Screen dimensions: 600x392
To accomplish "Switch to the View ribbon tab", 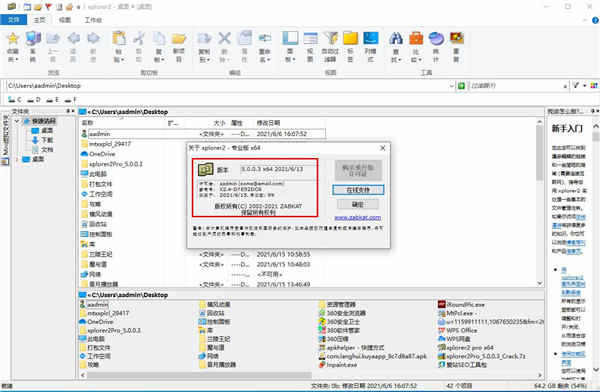I will 65,20.
